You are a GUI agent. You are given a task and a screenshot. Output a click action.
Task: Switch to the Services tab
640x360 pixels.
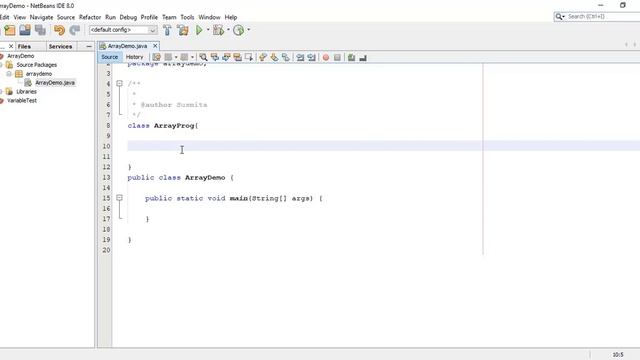click(x=60, y=47)
